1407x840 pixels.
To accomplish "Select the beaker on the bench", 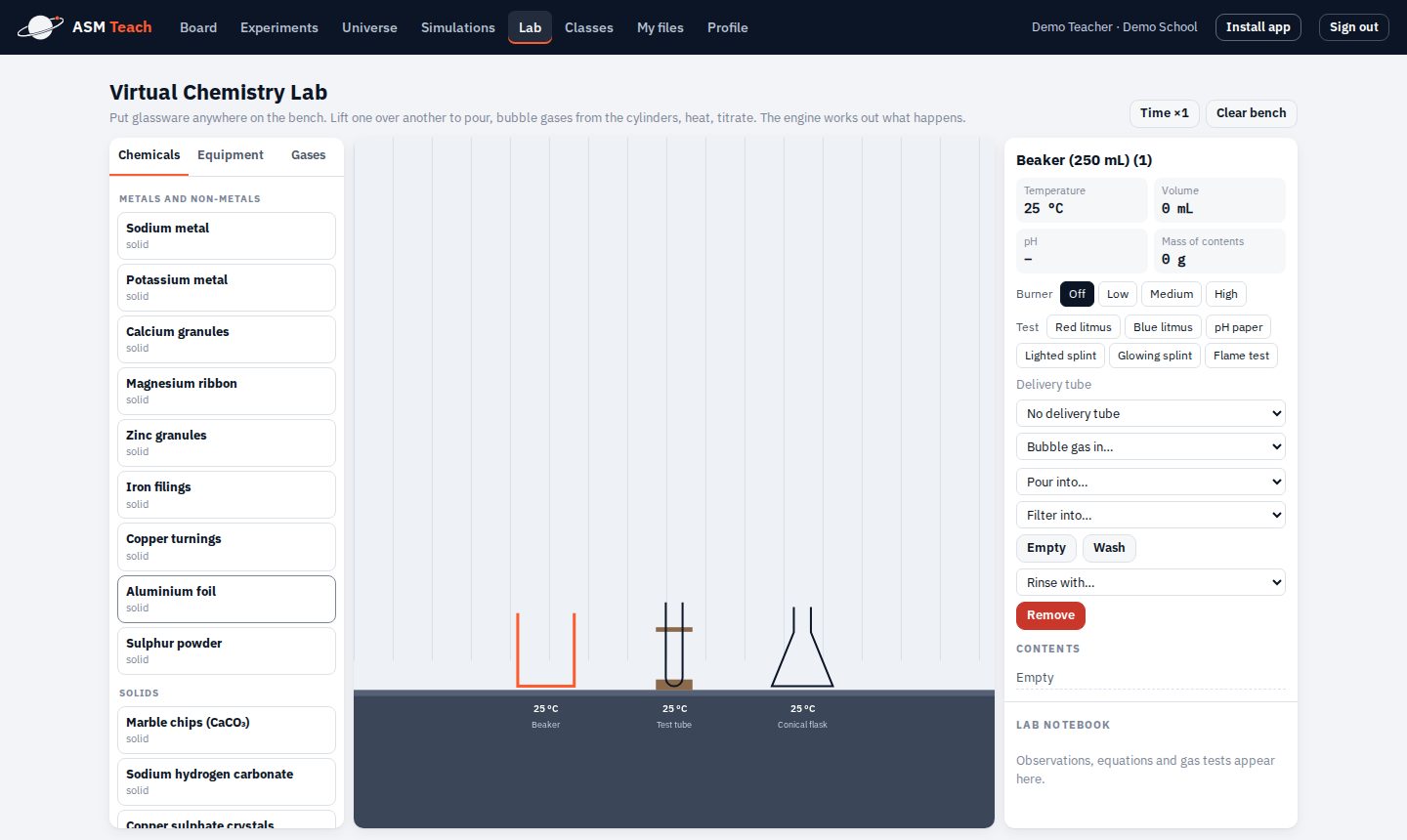I will tap(546, 651).
